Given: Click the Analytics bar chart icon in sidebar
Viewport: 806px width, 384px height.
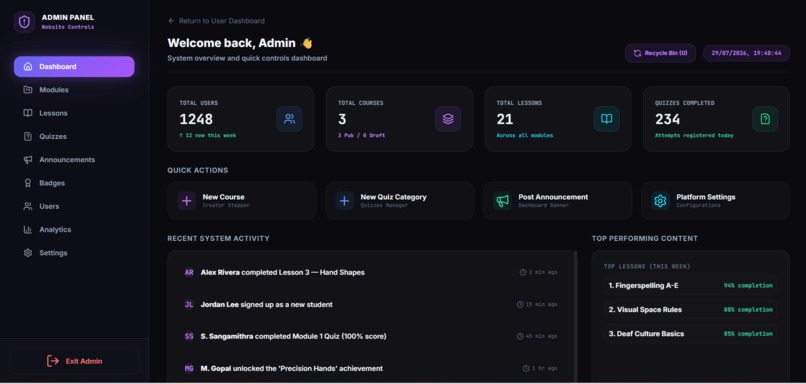Looking at the screenshot, I should [28, 230].
